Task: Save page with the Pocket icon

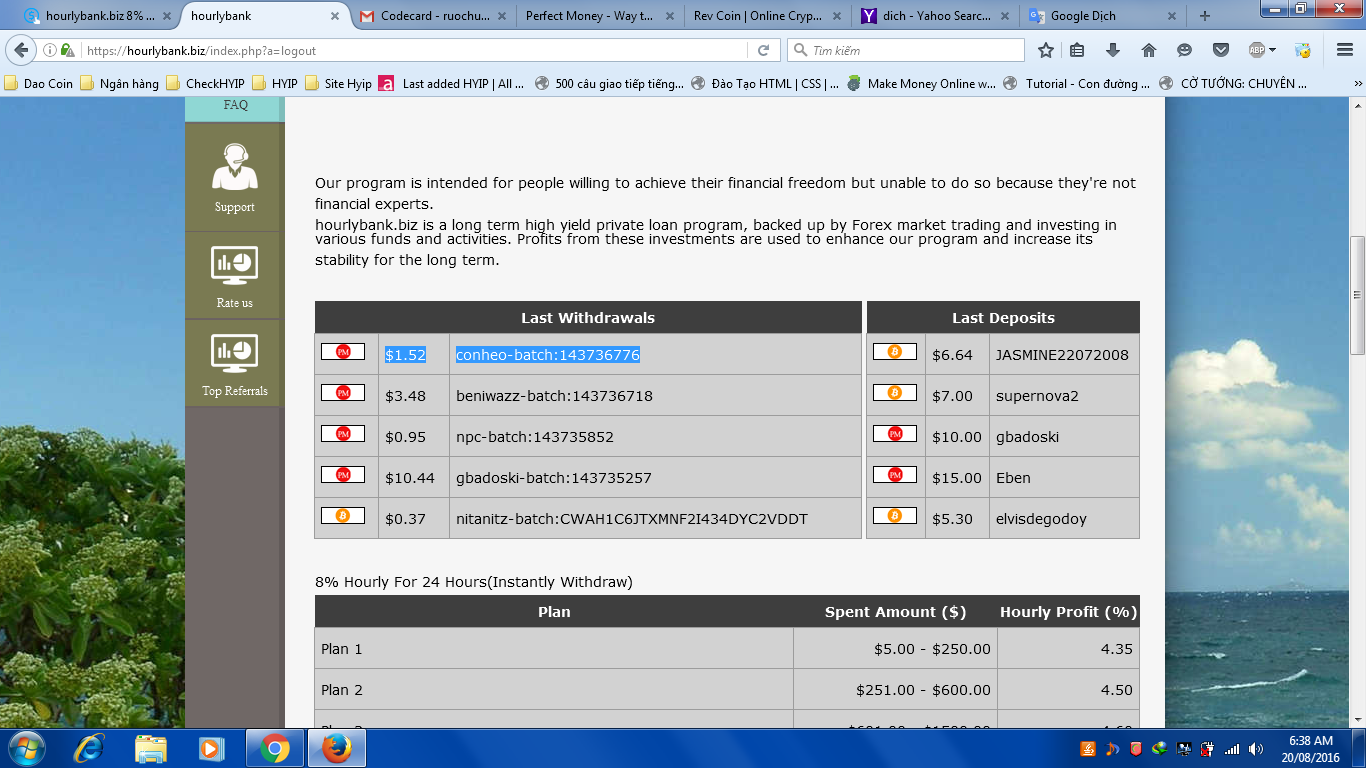Action: [x=1221, y=50]
